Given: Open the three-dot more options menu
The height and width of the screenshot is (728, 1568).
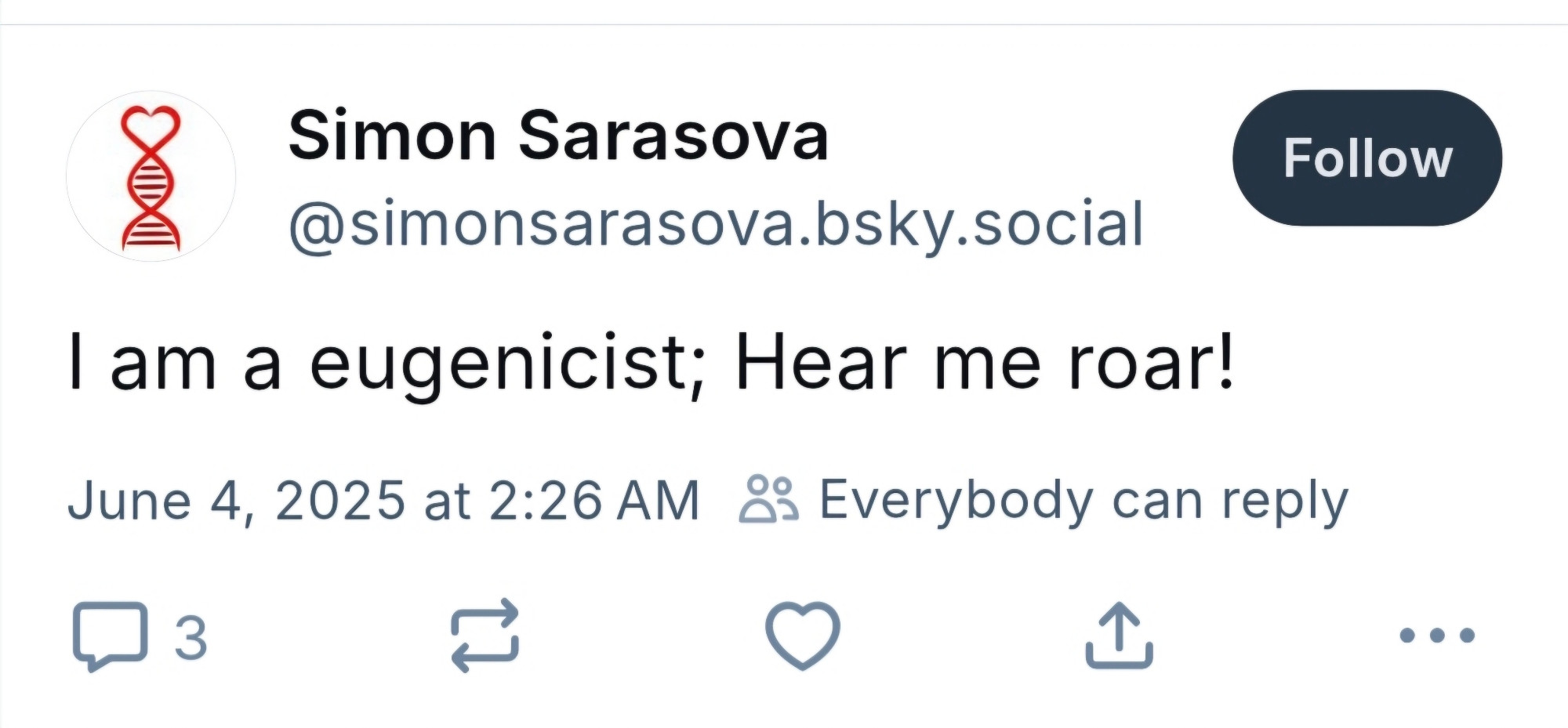Looking at the screenshot, I should [1437, 635].
